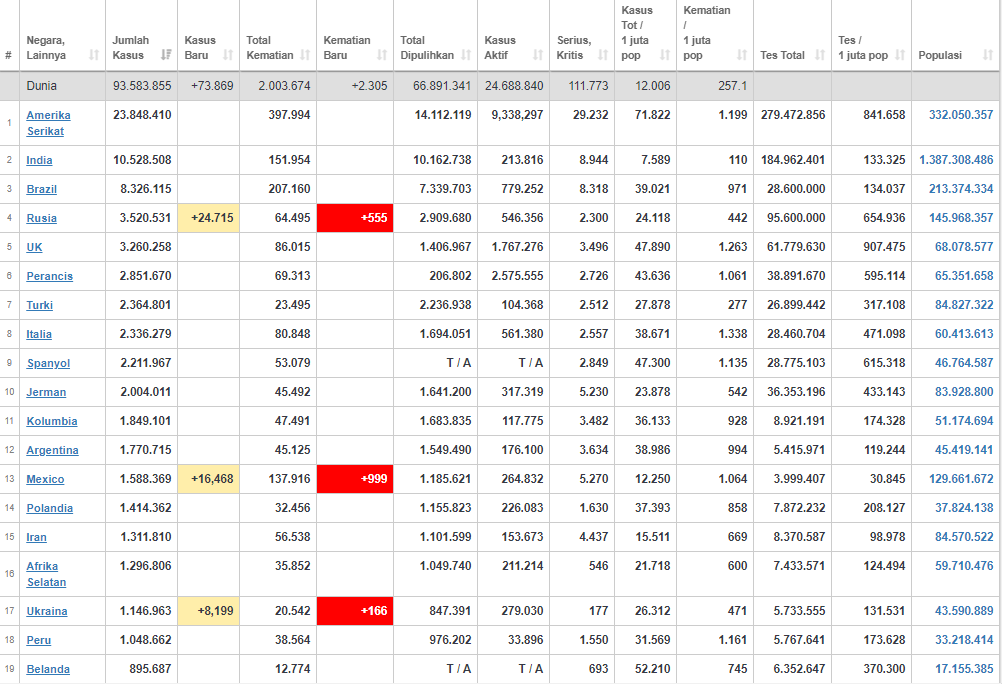The image size is (1002, 684).
Task: Select the Dunia total deaths 2.003.674
Action: 284,86
